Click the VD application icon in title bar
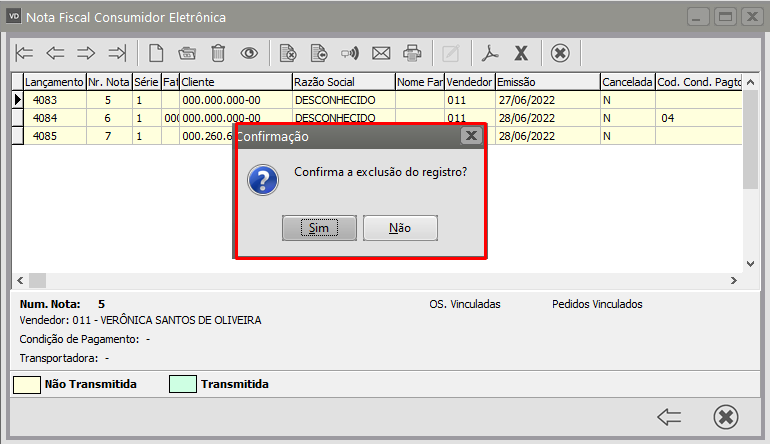The height and width of the screenshot is (444, 770). pyautogui.click(x=14, y=17)
